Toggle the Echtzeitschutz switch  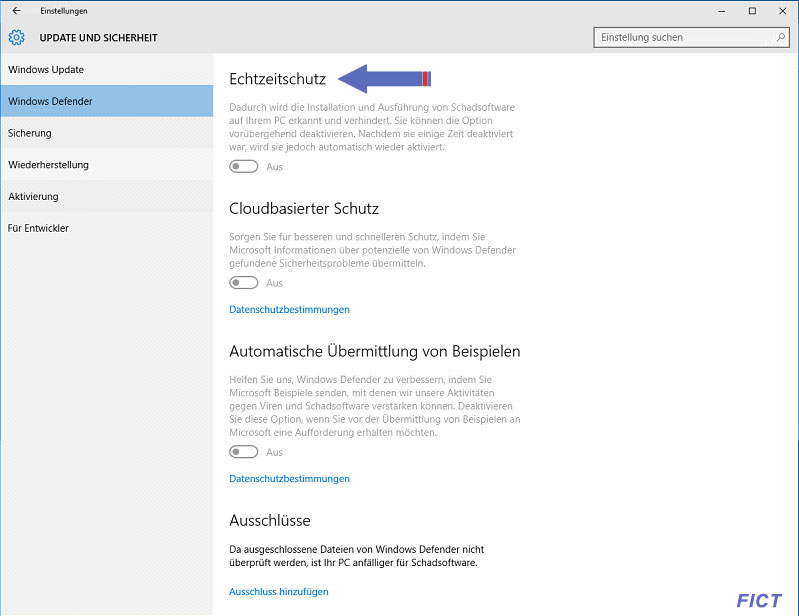pyautogui.click(x=244, y=167)
